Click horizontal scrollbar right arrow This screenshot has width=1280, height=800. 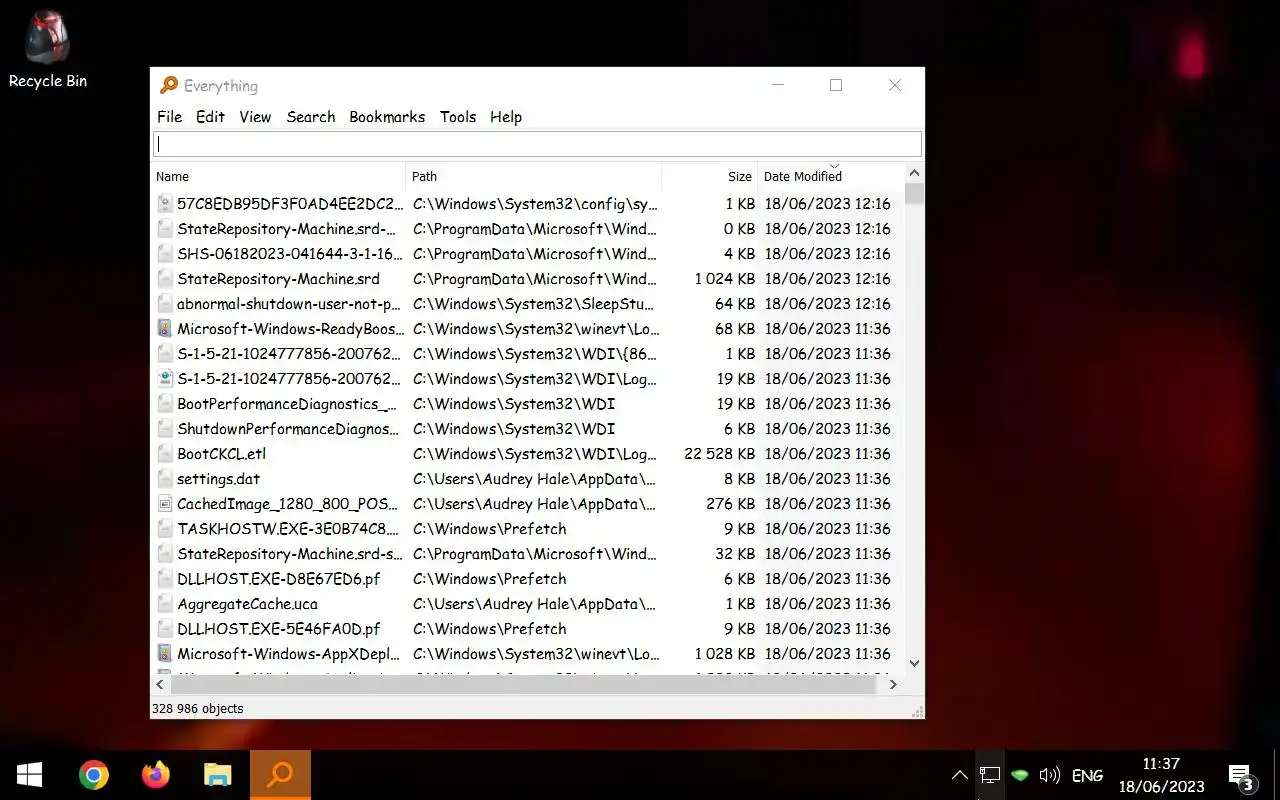893,685
